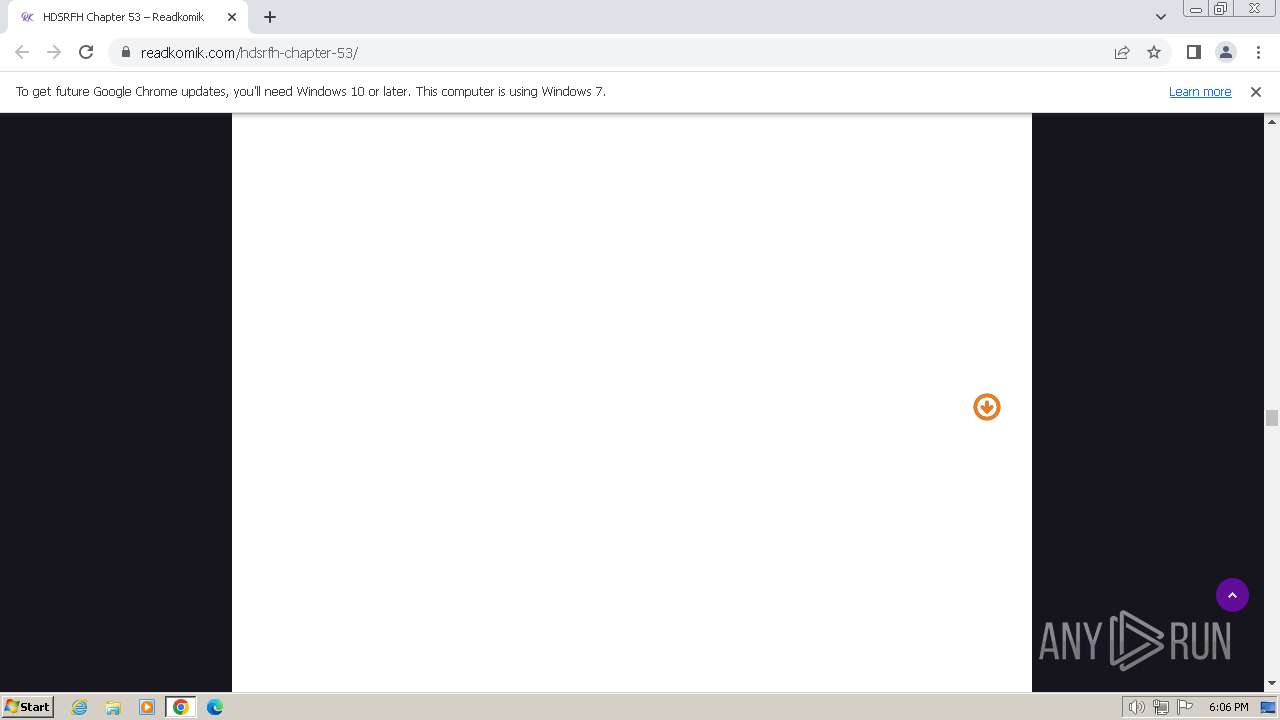Open Action Center flag icon
1280x720 pixels.
(1185, 707)
